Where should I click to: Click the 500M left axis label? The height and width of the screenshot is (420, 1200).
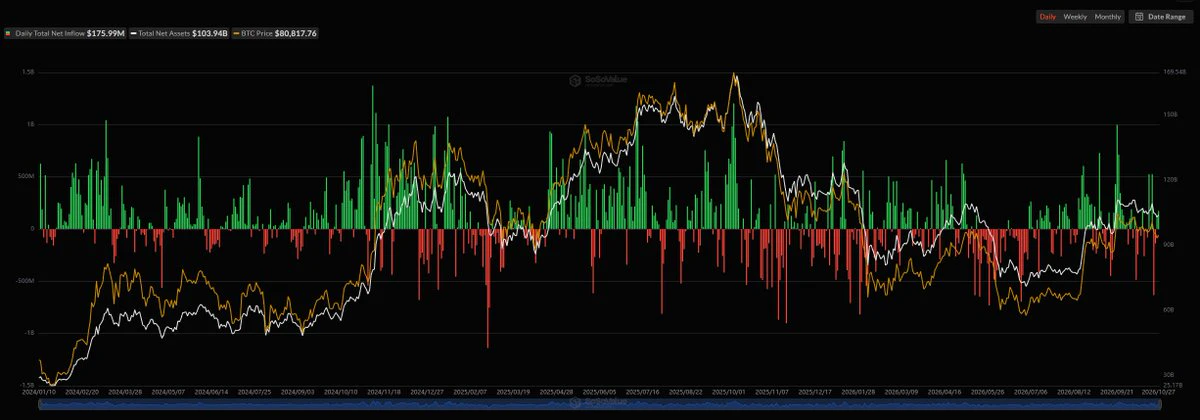click(27, 177)
